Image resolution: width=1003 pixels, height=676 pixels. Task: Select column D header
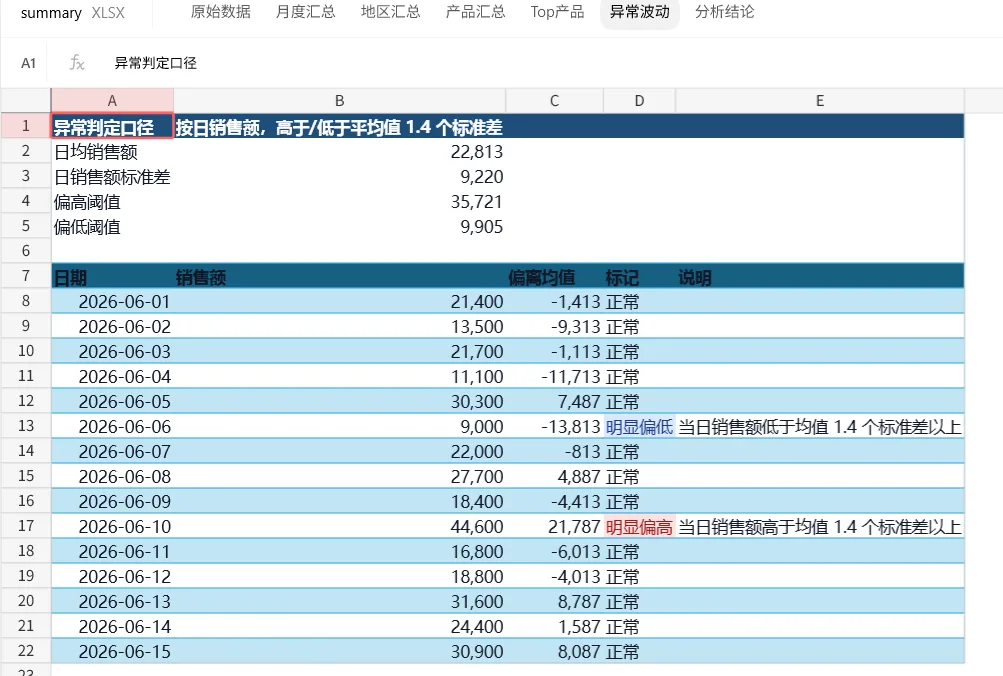click(x=640, y=100)
